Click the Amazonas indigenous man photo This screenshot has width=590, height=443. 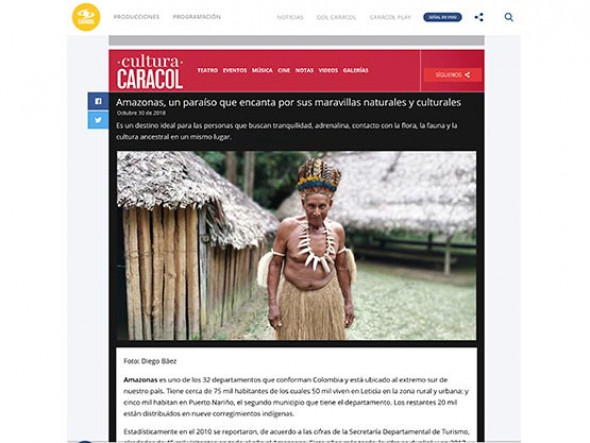[297, 246]
